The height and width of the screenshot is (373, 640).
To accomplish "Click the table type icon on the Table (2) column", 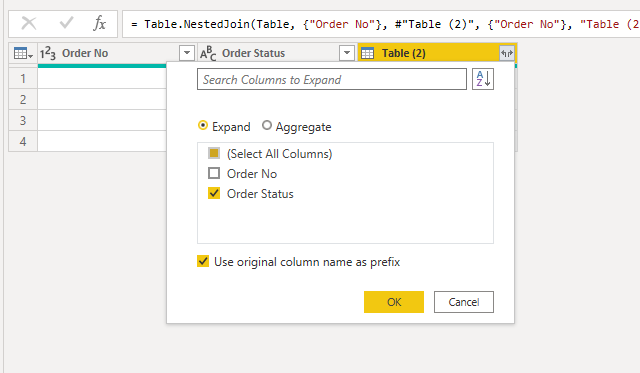I will pyautogui.click(x=367, y=53).
